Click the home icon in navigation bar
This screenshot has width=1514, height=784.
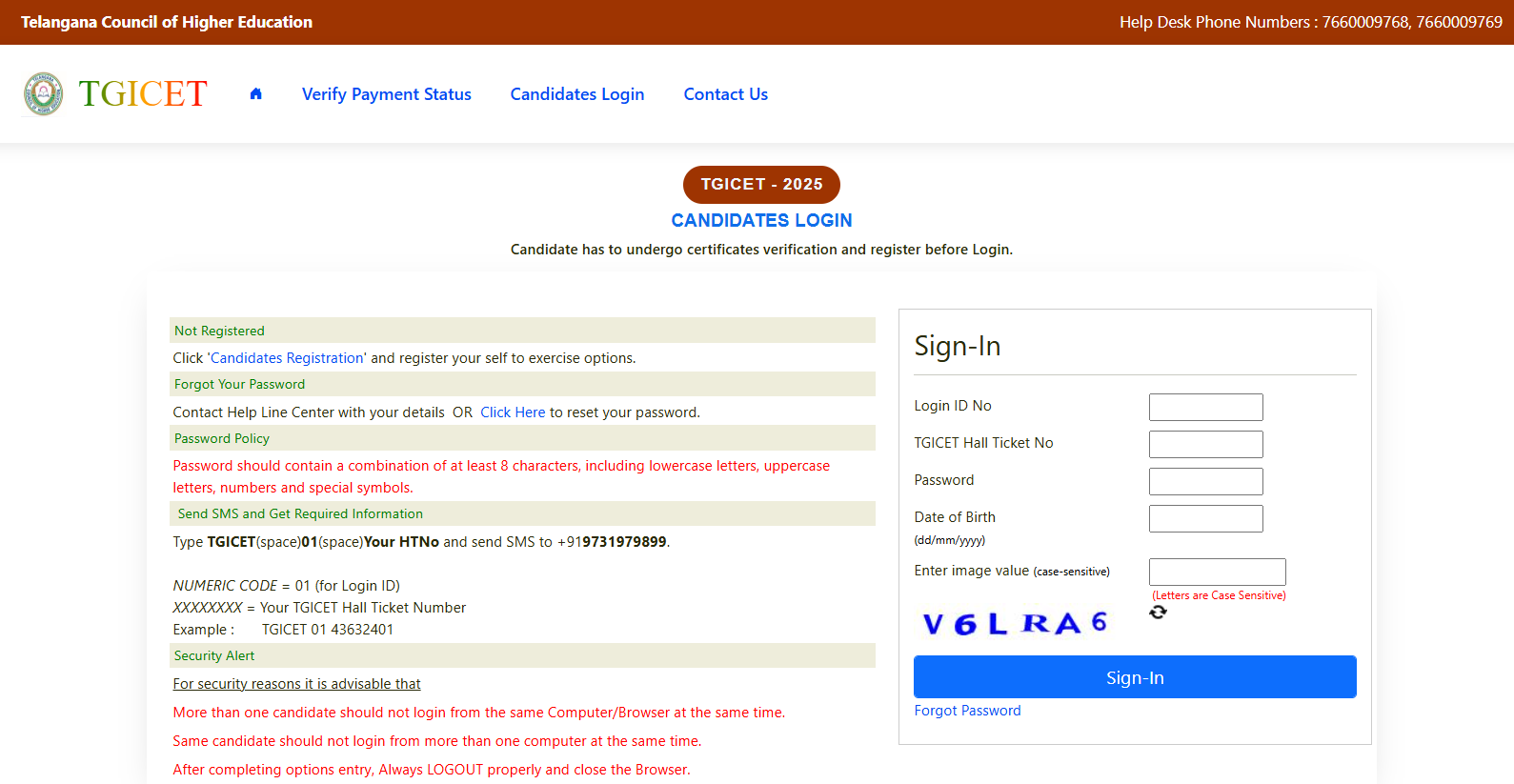point(255,93)
